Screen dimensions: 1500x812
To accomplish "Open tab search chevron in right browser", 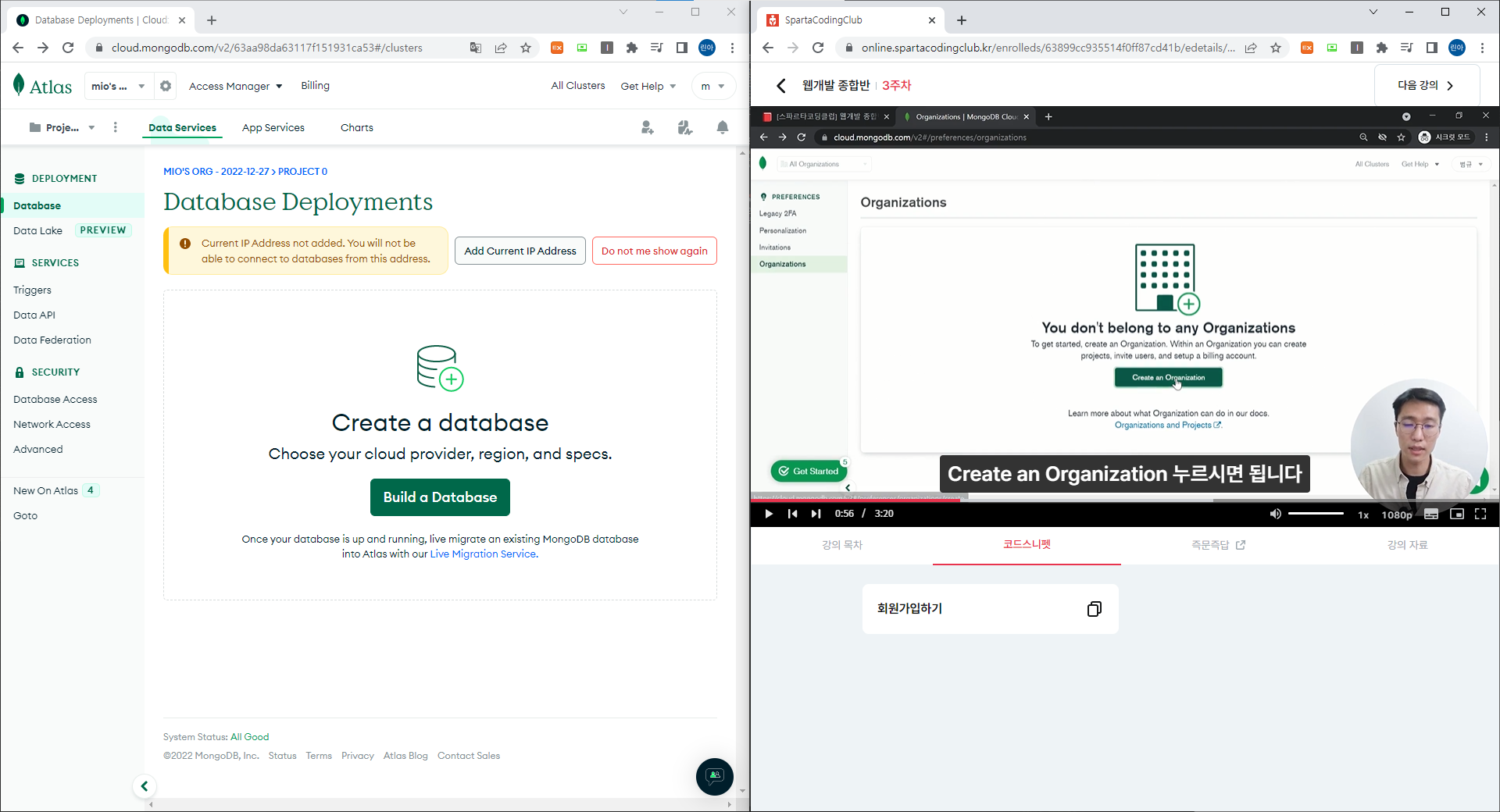I will [x=1373, y=12].
